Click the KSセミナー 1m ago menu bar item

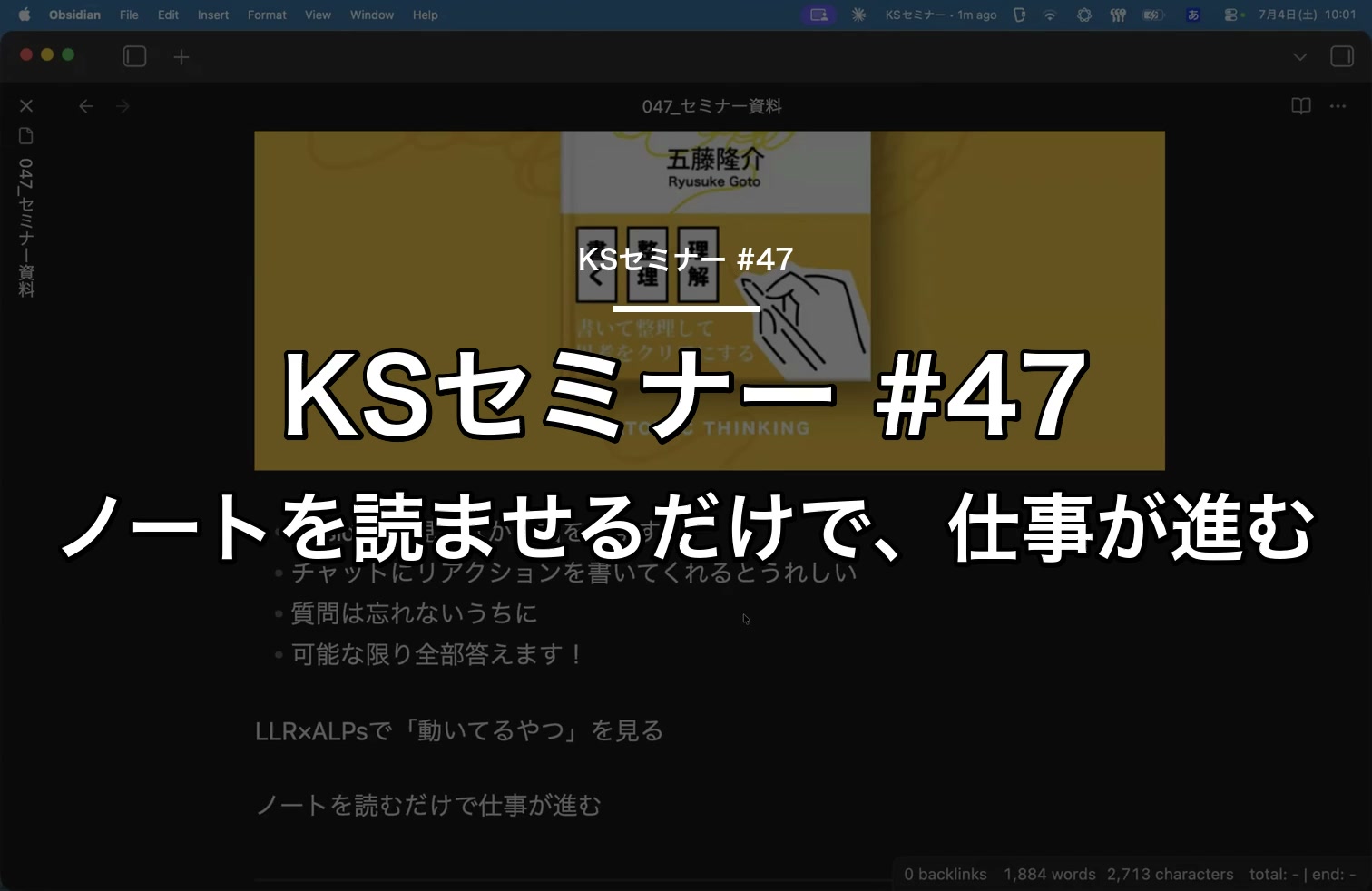941,15
